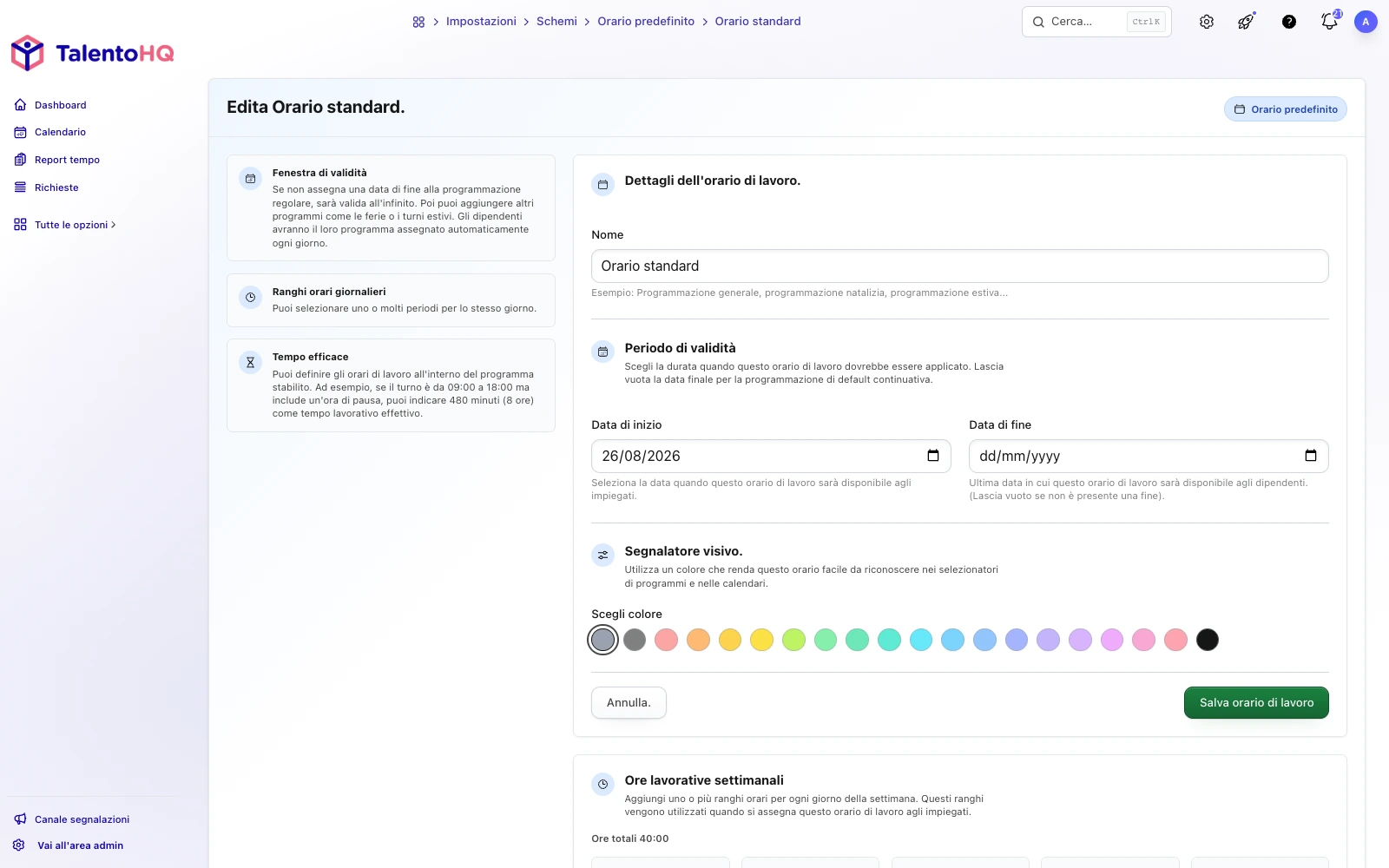Select the lime green color swatch
The height and width of the screenshot is (868, 1389).
(x=793, y=640)
